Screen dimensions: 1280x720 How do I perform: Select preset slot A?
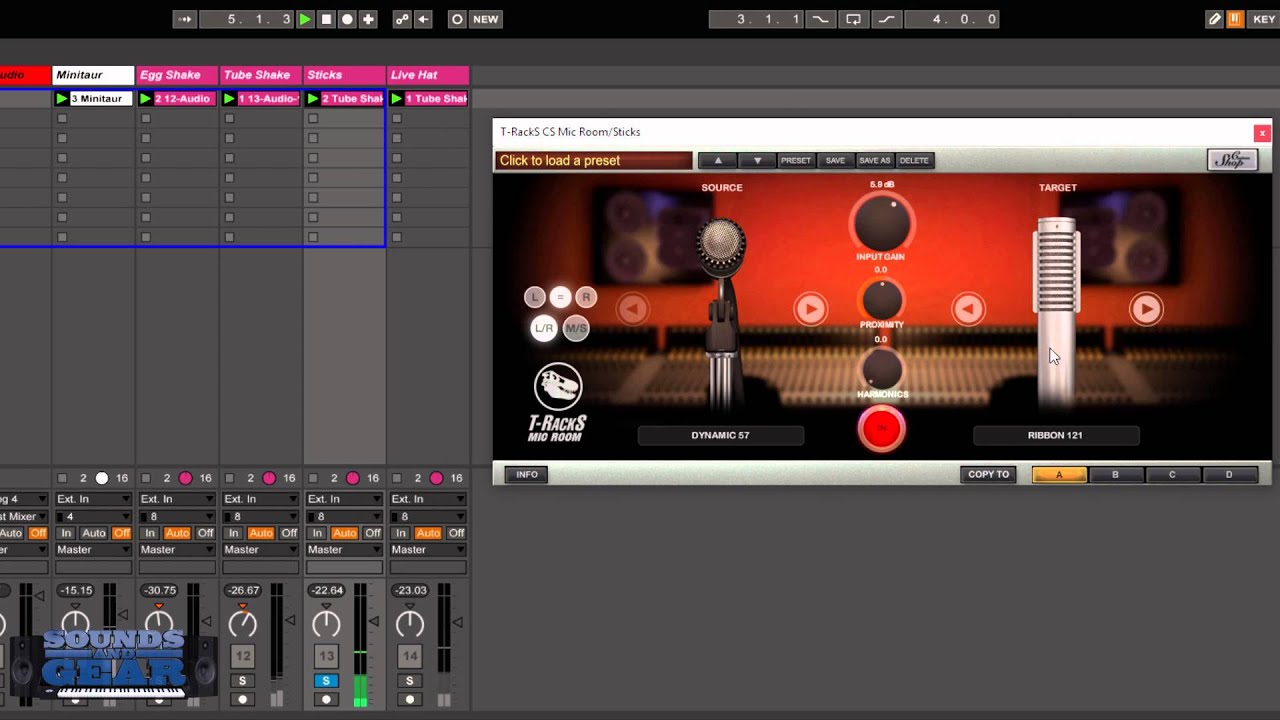(1059, 475)
